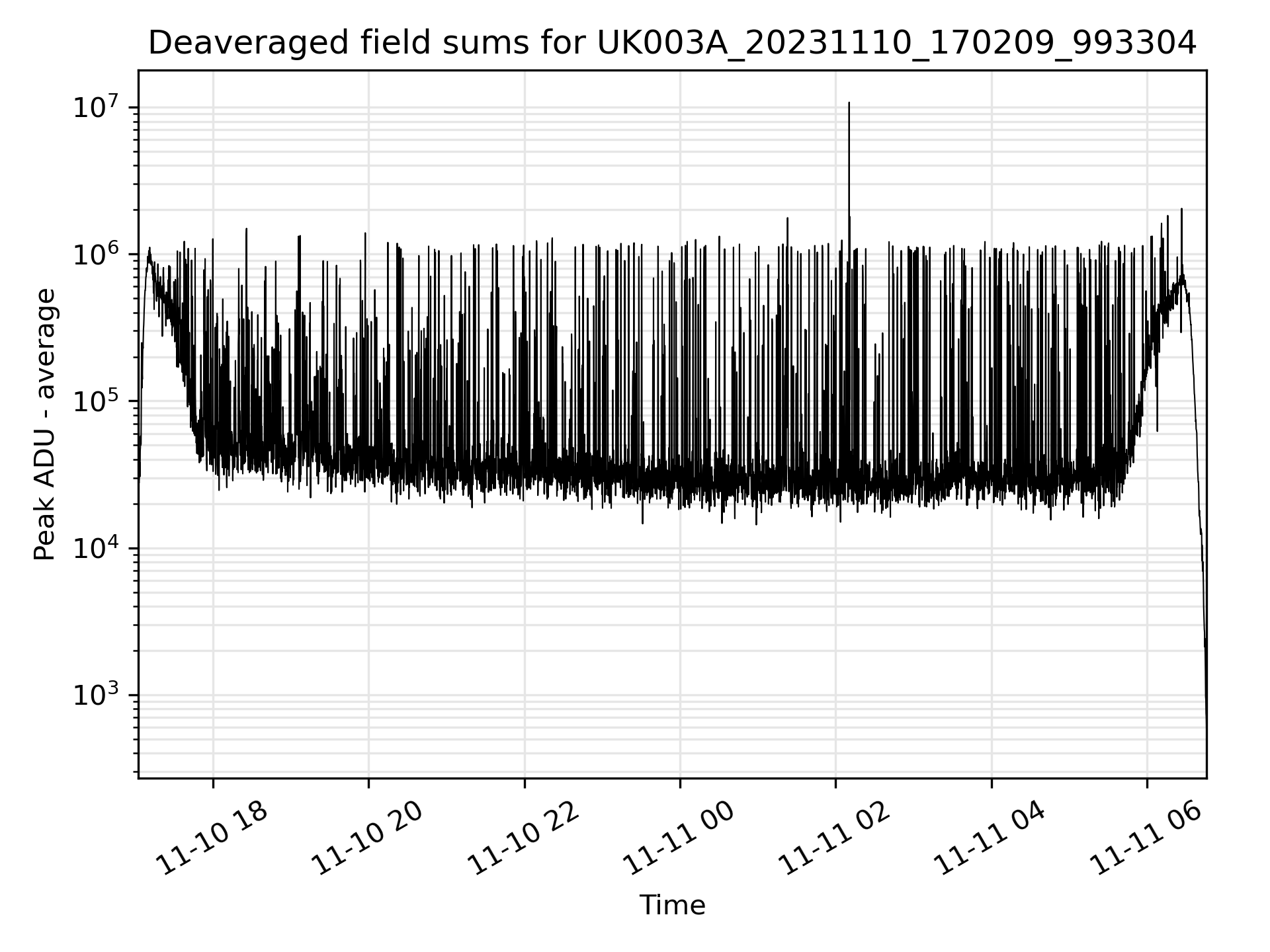Click the initial peak near 10^6 at plot start

[149, 249]
